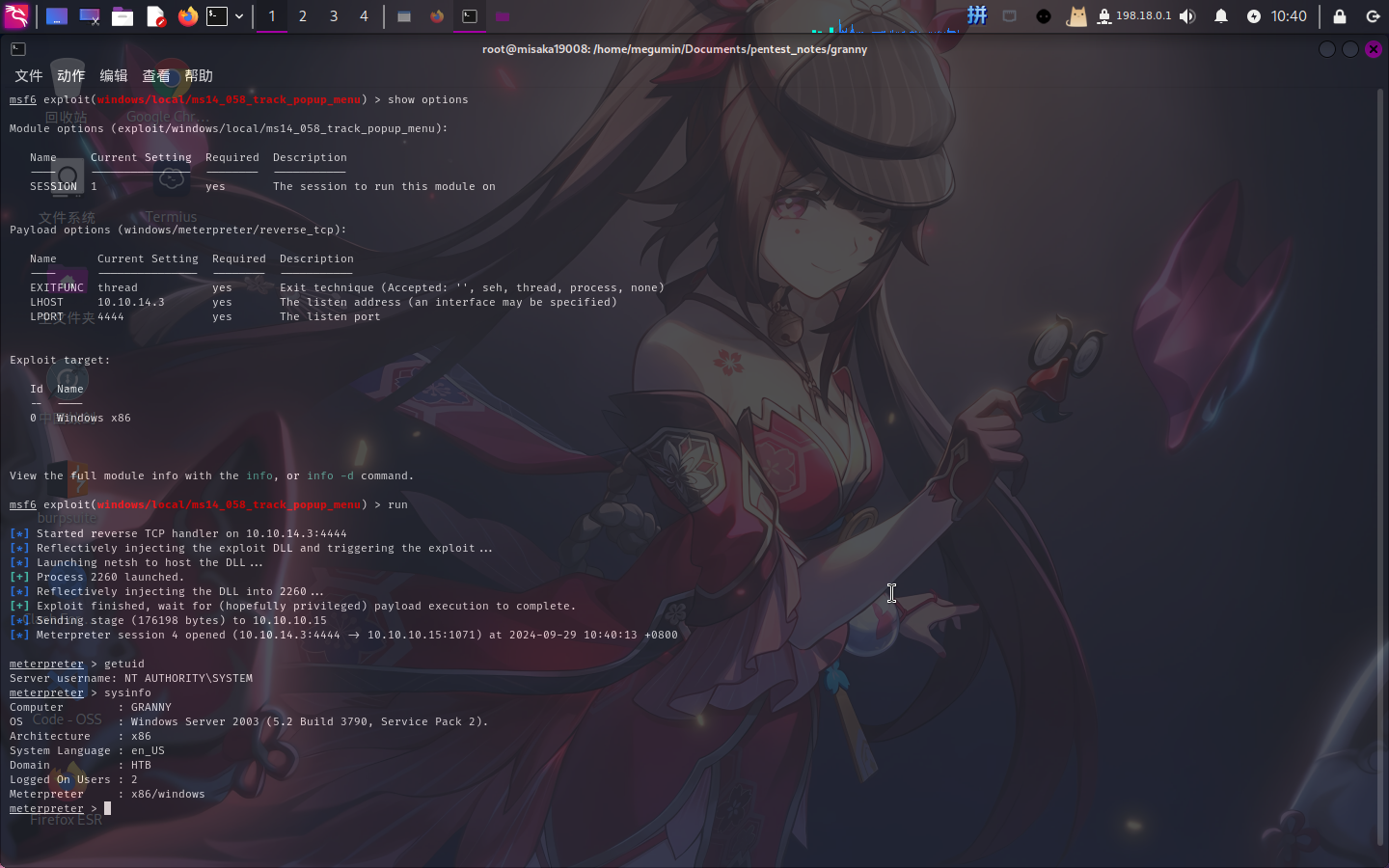Open the pinyin input method indicator

pyautogui.click(x=977, y=15)
